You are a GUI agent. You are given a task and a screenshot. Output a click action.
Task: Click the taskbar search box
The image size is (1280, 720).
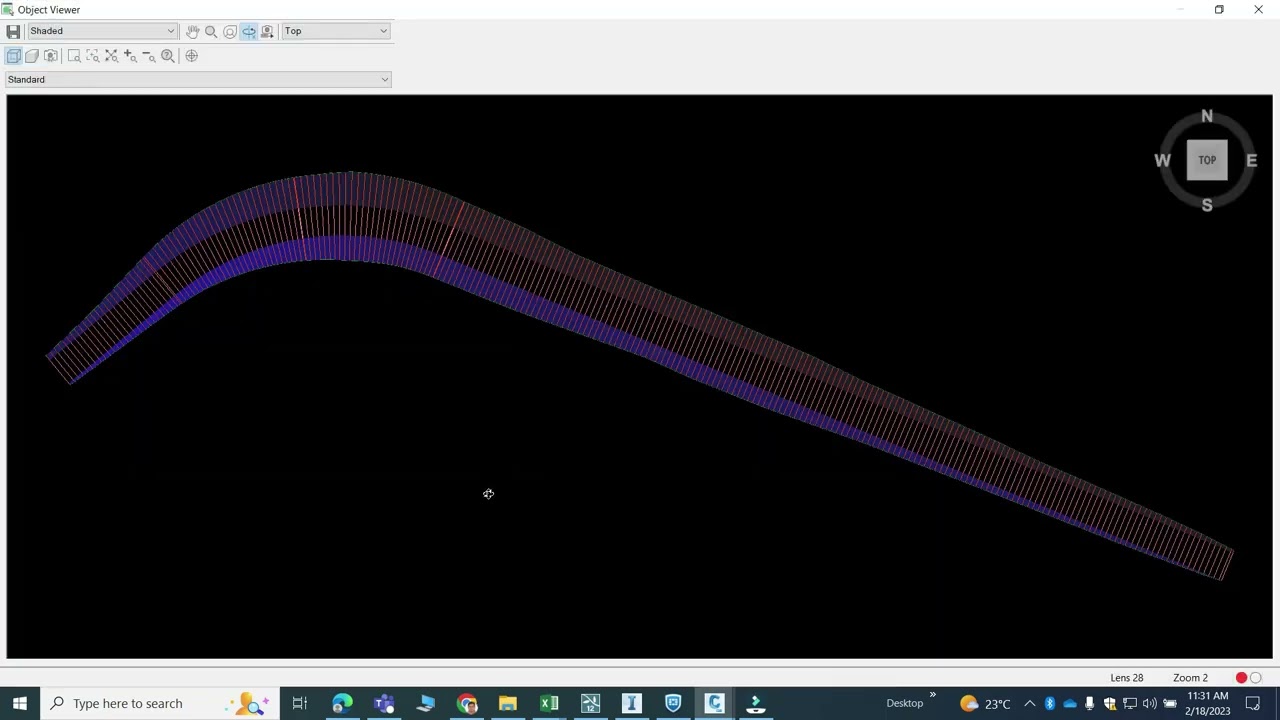coord(160,703)
